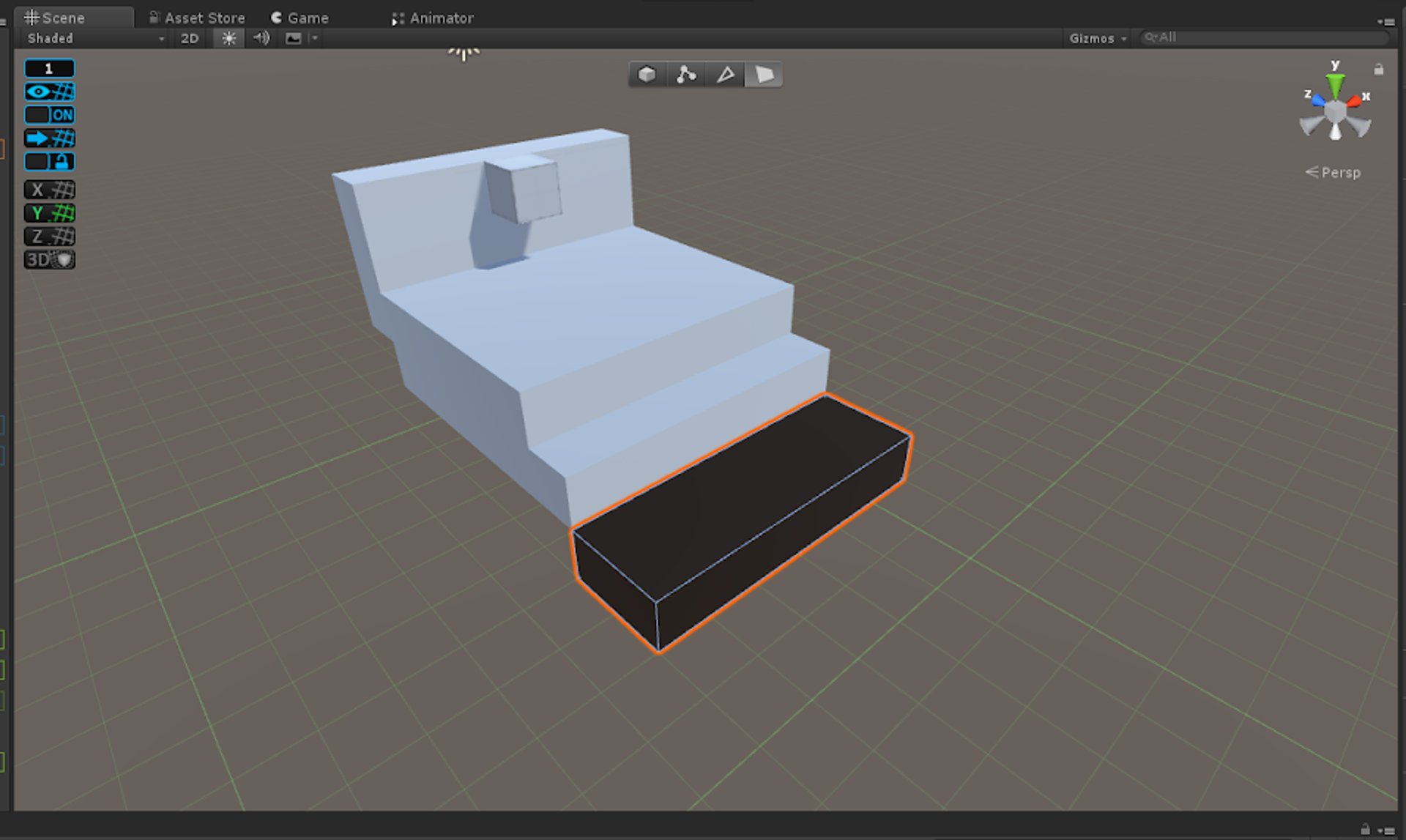
Task: Open Scene panel options menu top-right
Action: click(x=1385, y=21)
